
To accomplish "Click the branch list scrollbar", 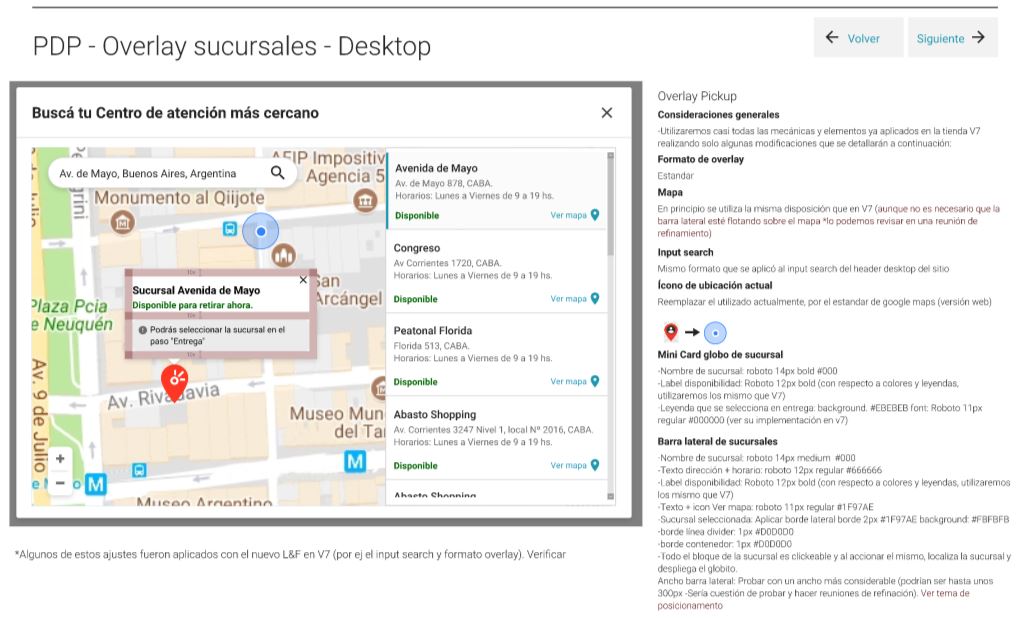I will [611, 207].
